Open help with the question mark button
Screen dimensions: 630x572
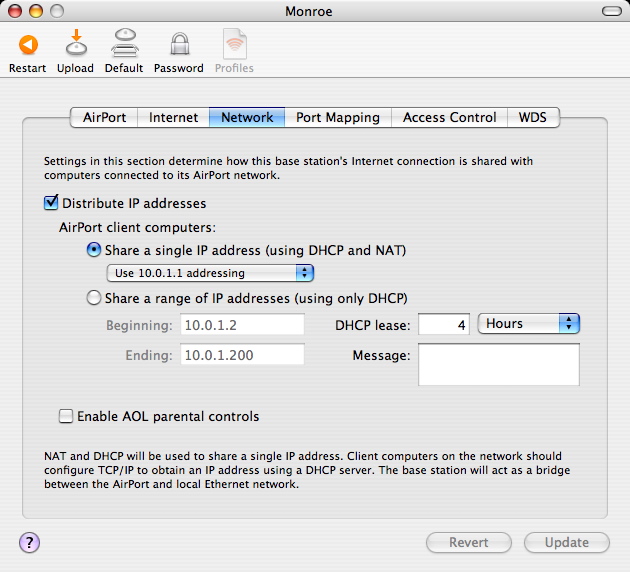[x=29, y=542]
